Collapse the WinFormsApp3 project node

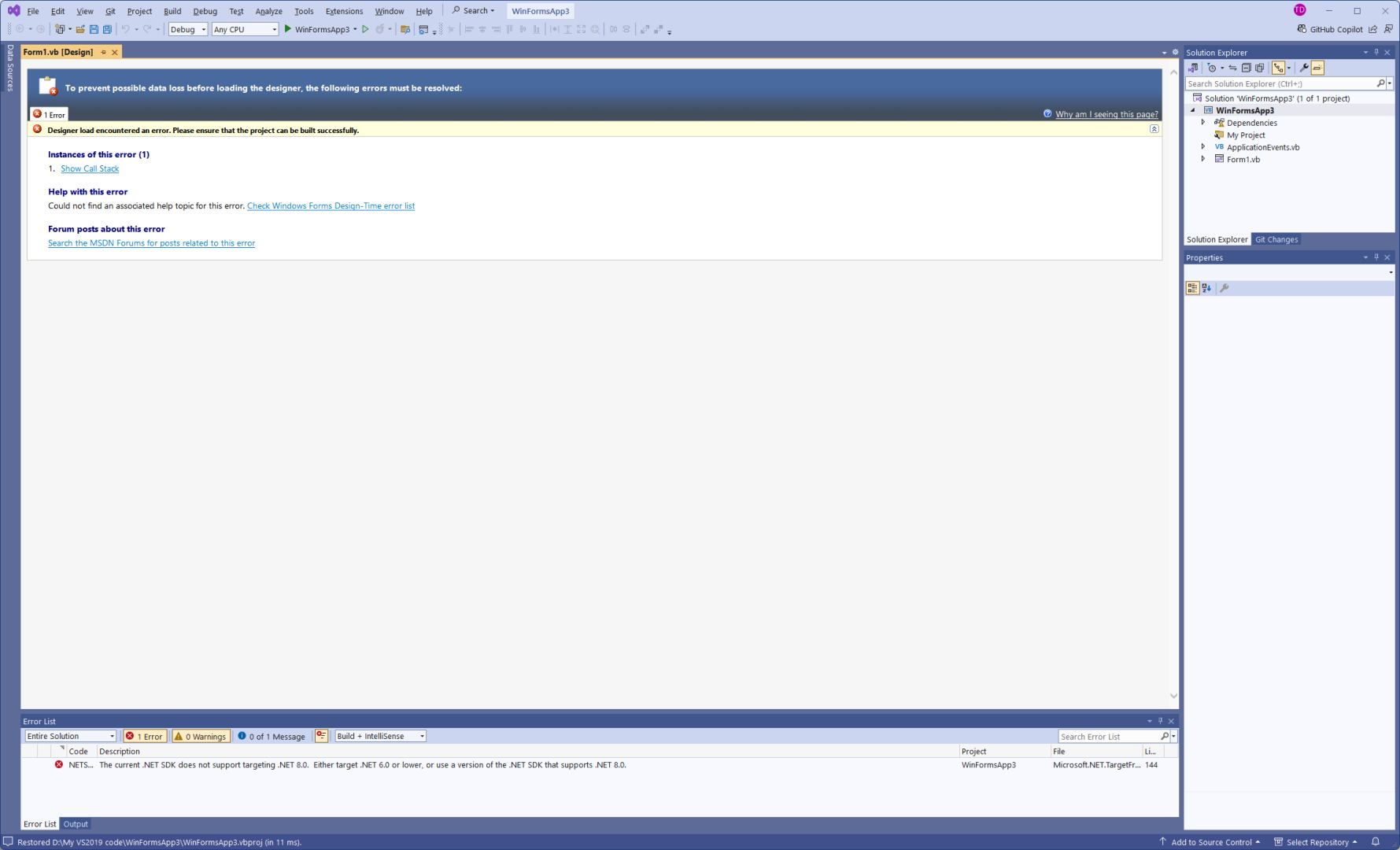pyautogui.click(x=1193, y=110)
